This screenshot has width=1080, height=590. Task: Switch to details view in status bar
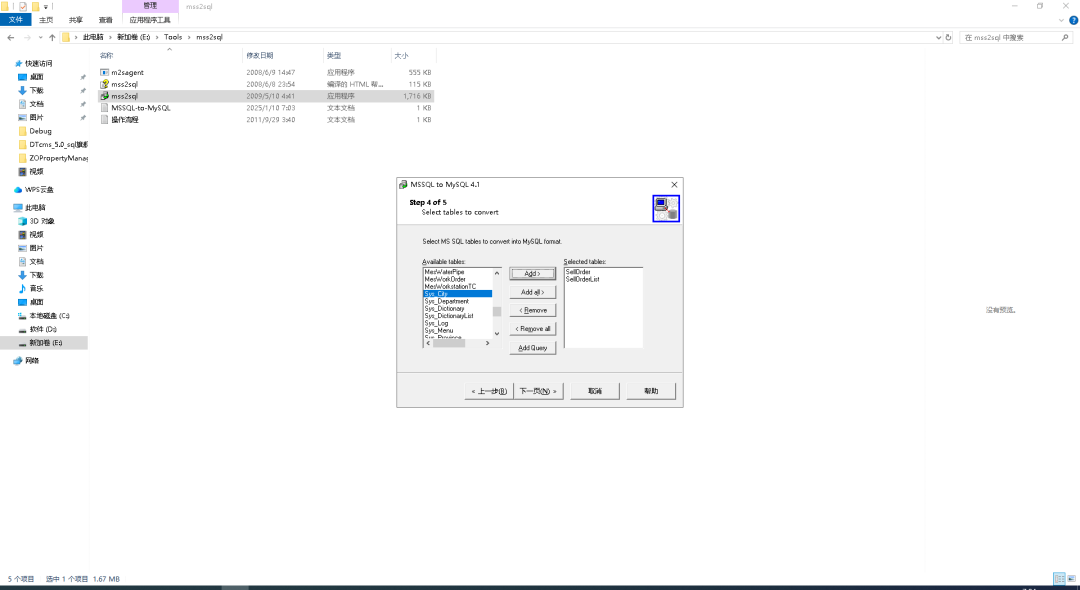(x=1058, y=579)
